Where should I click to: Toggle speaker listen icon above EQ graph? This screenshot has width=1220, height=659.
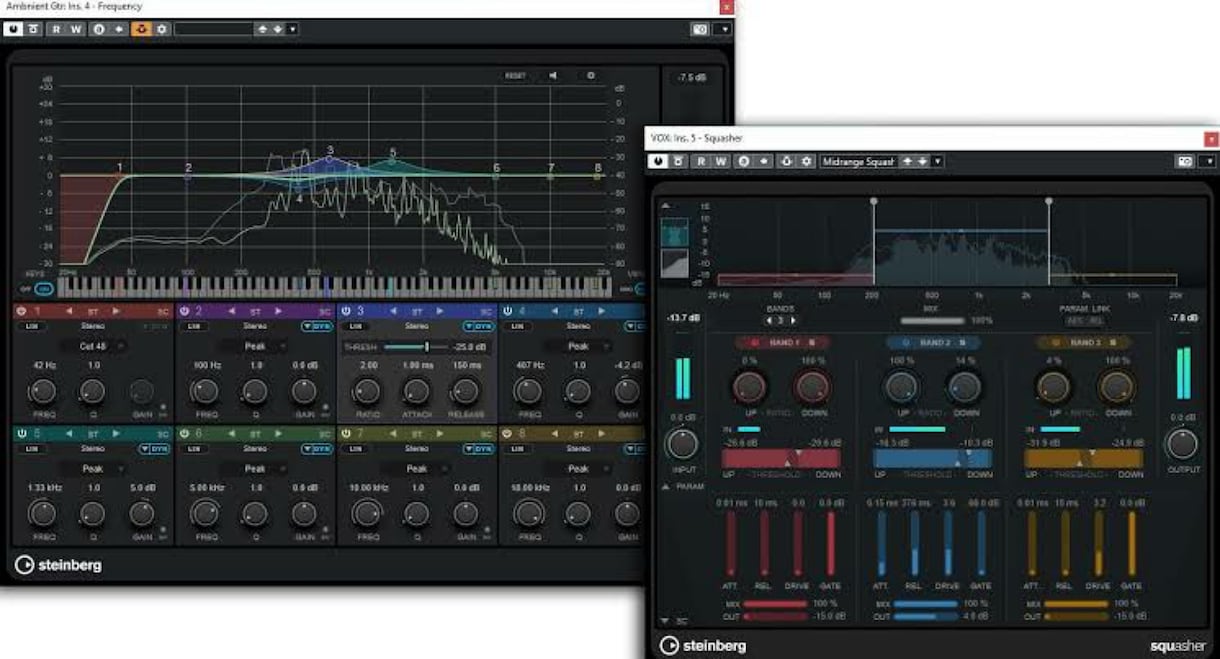[x=553, y=75]
